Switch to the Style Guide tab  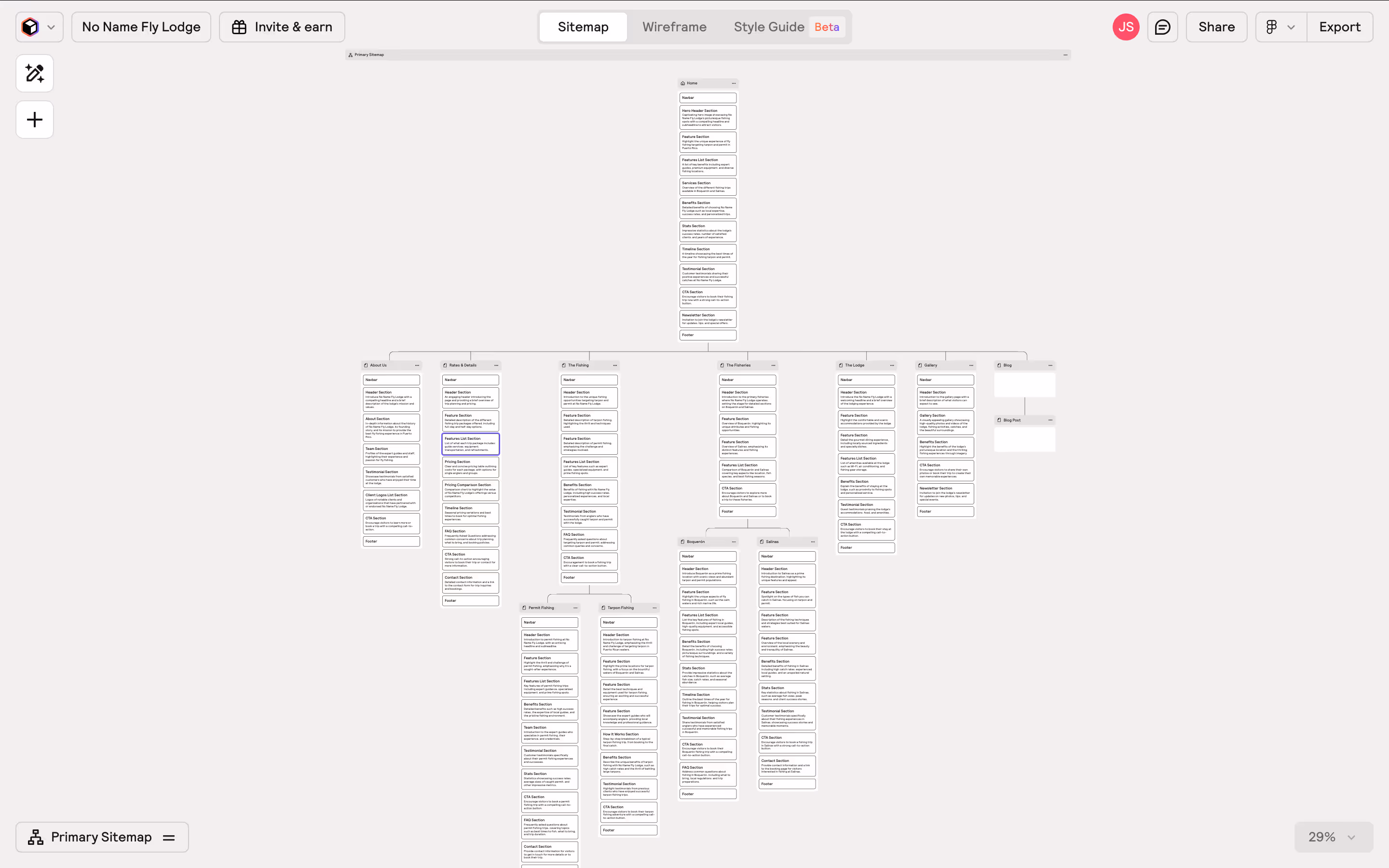[x=769, y=27]
